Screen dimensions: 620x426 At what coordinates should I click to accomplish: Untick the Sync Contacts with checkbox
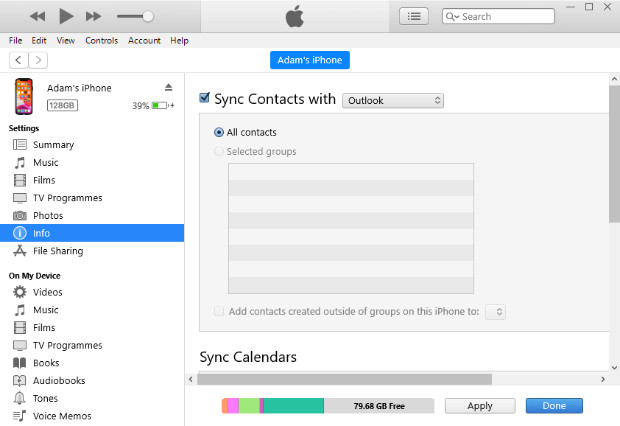204,97
